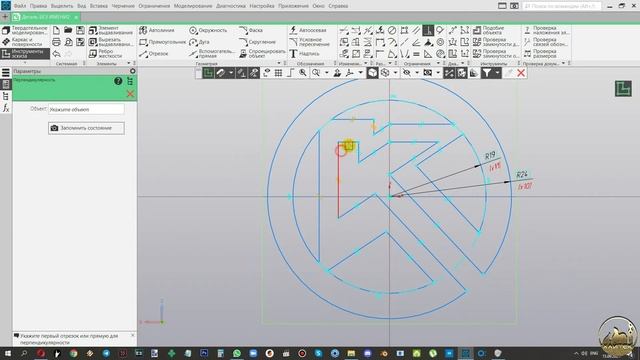This screenshot has height=360, width=640.
Task: Select the Дуга arc tool
Action: coord(199,42)
